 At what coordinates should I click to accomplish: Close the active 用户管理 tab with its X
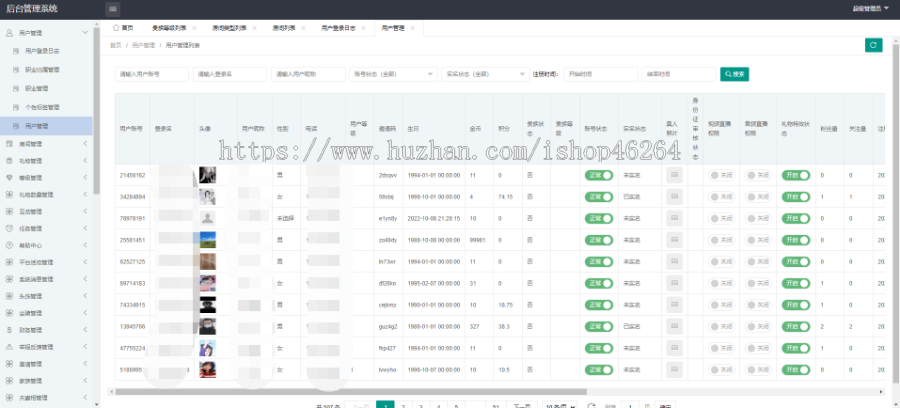(412, 28)
